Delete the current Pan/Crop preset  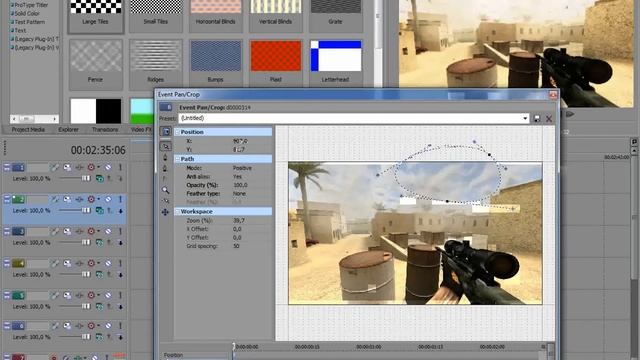point(549,118)
